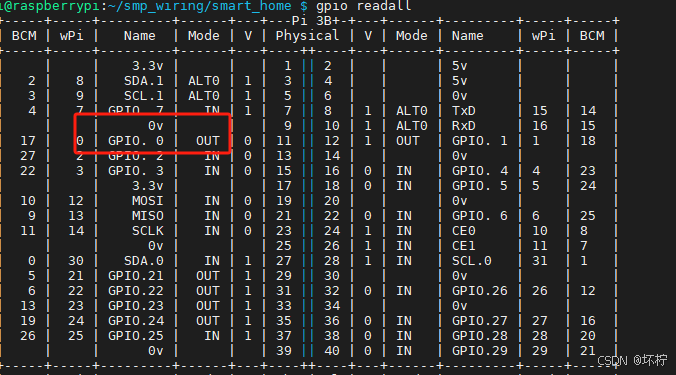Click physical pin number 40
Viewport: 676px width, 375px height.
click(332, 351)
